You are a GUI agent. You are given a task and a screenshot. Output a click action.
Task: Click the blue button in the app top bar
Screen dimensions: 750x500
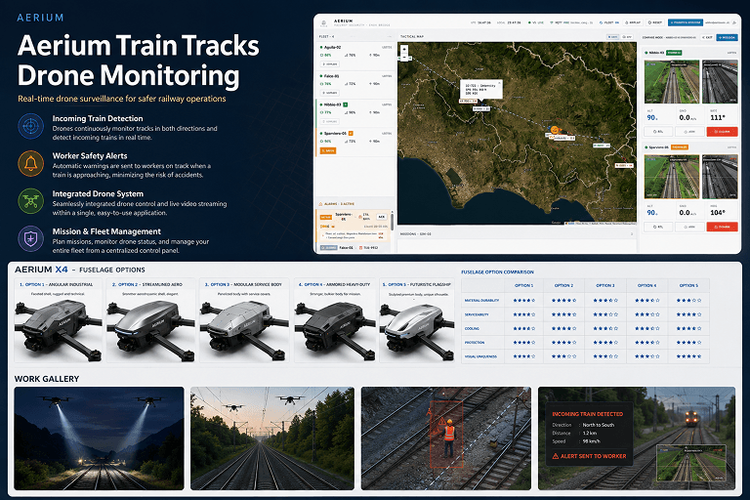click(x=685, y=22)
